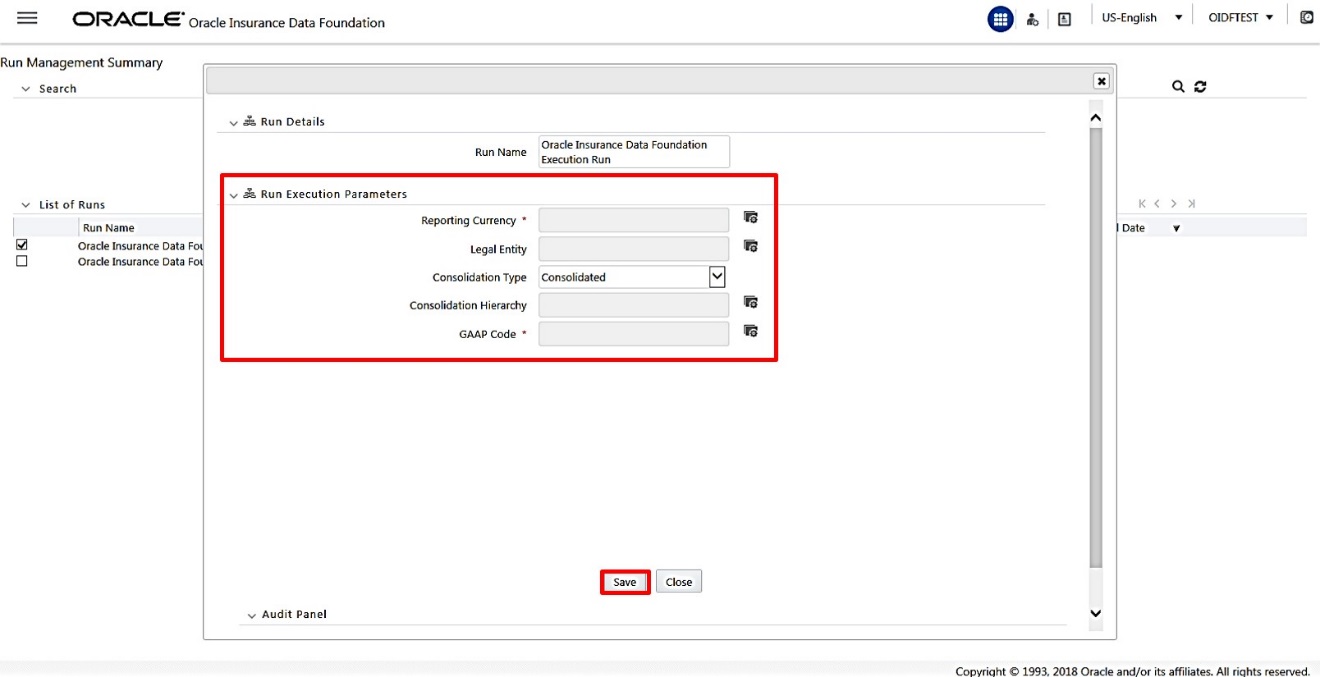
Task: Go to first page of runs list
Action: click(x=1143, y=204)
